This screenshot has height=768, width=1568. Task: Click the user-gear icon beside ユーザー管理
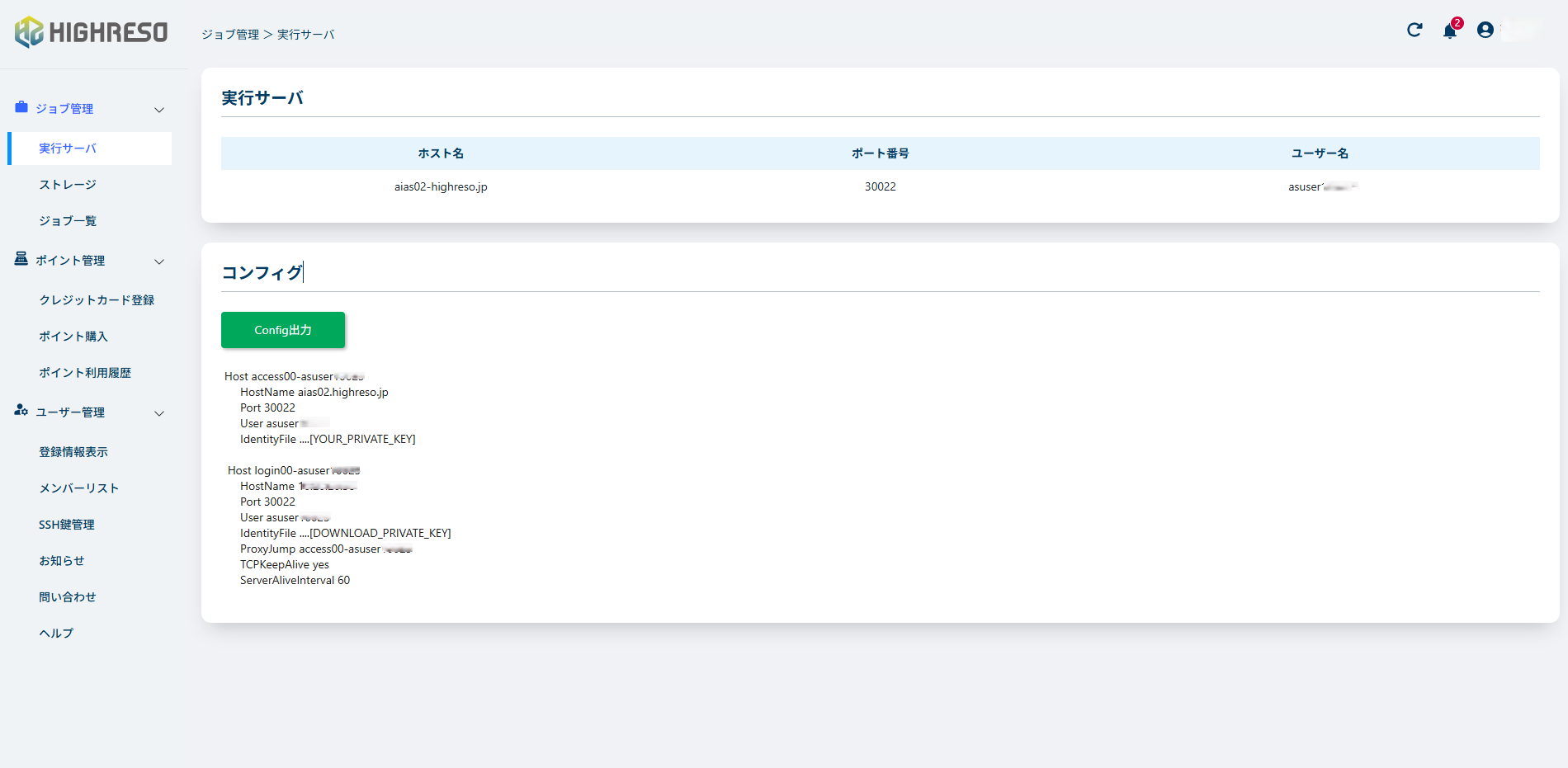click(21, 410)
